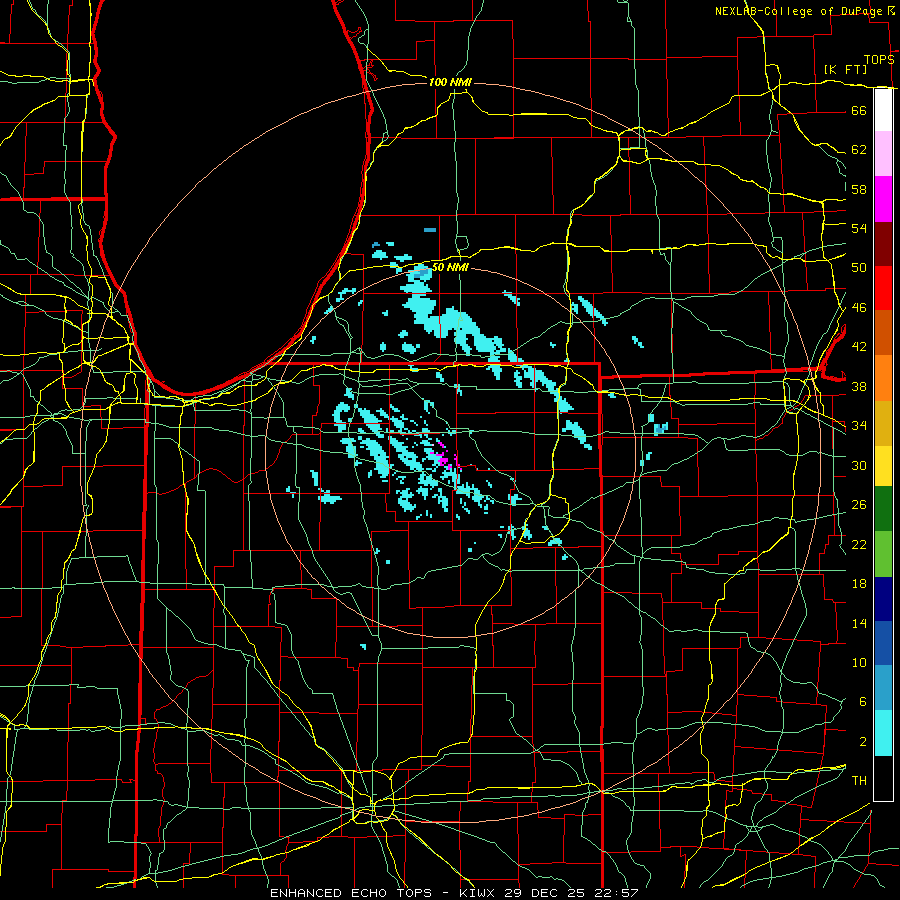
Task: Select the navy blue legend swatch
Action: pos(883,599)
